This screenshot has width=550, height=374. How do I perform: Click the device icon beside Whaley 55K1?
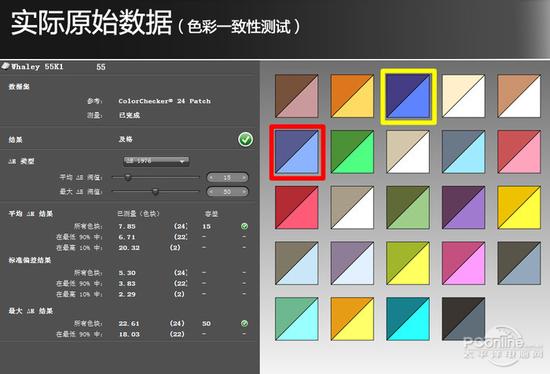point(5,66)
